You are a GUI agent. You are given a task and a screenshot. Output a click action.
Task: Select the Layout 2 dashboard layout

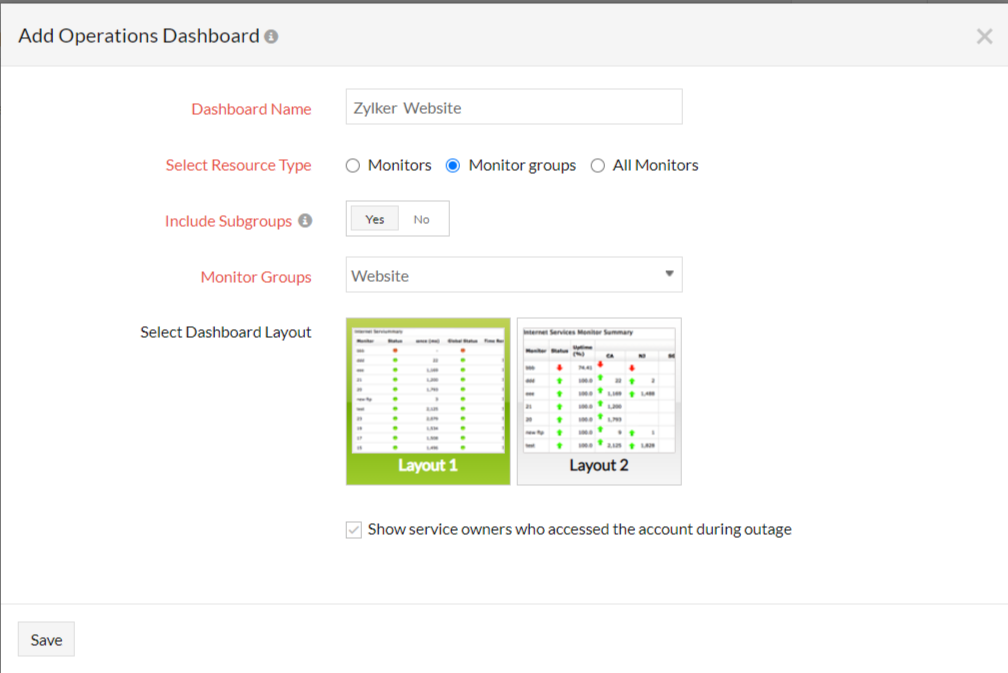pyautogui.click(x=598, y=400)
